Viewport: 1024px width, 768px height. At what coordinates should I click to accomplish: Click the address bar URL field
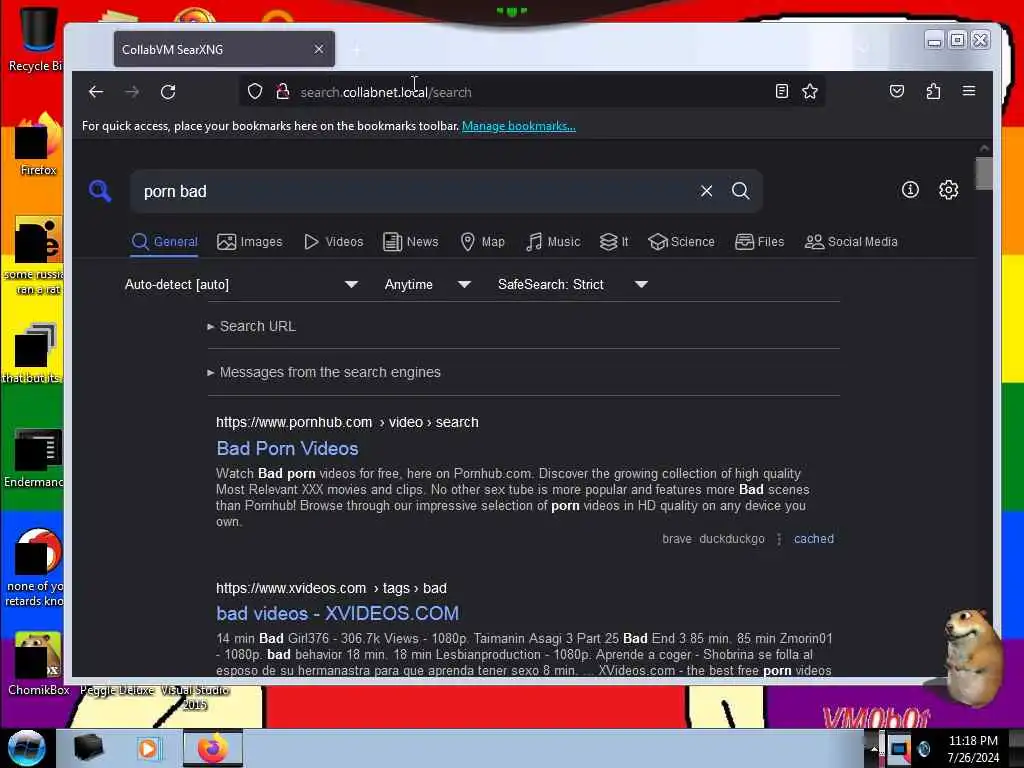point(532,92)
